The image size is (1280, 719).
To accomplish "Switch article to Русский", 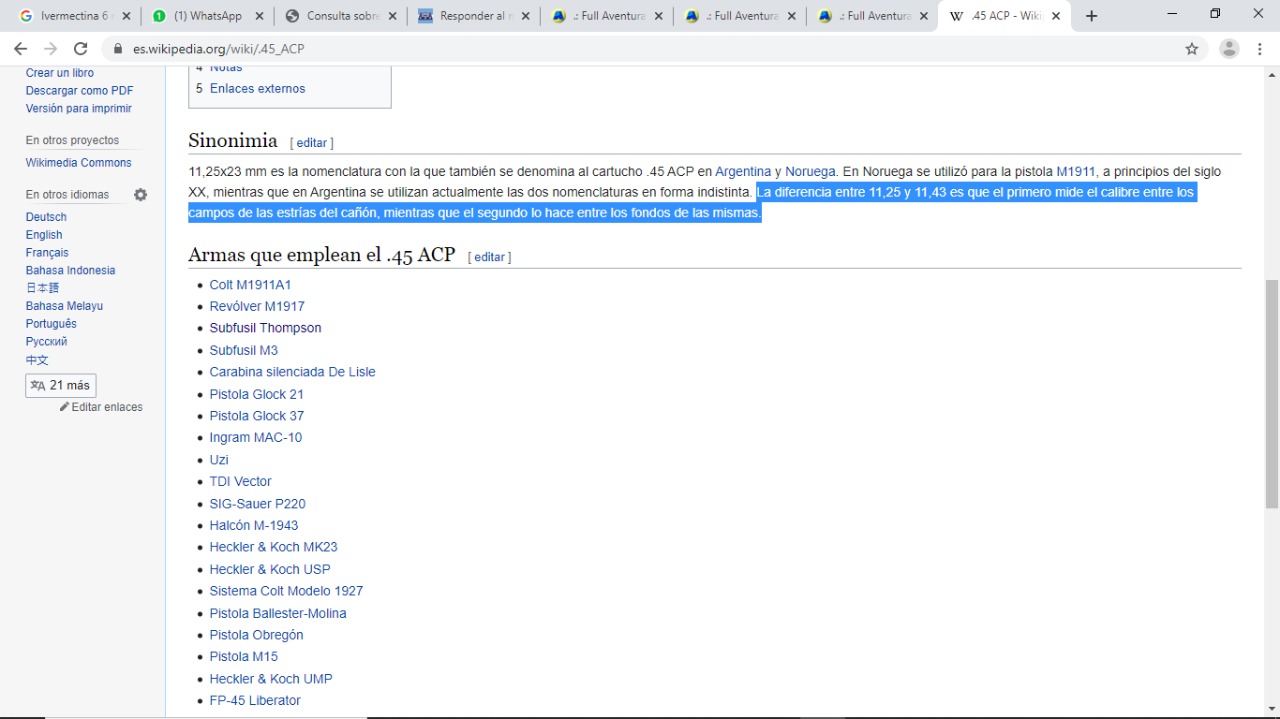I will click(x=46, y=342).
